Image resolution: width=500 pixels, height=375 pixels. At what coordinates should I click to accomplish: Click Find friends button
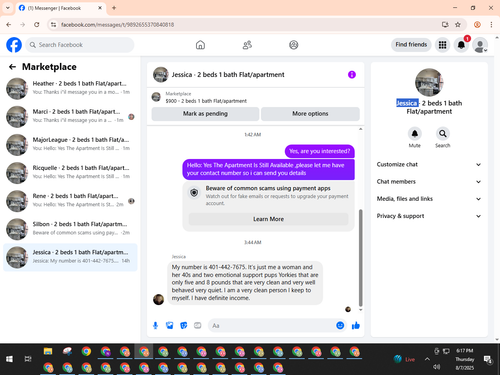pos(411,45)
